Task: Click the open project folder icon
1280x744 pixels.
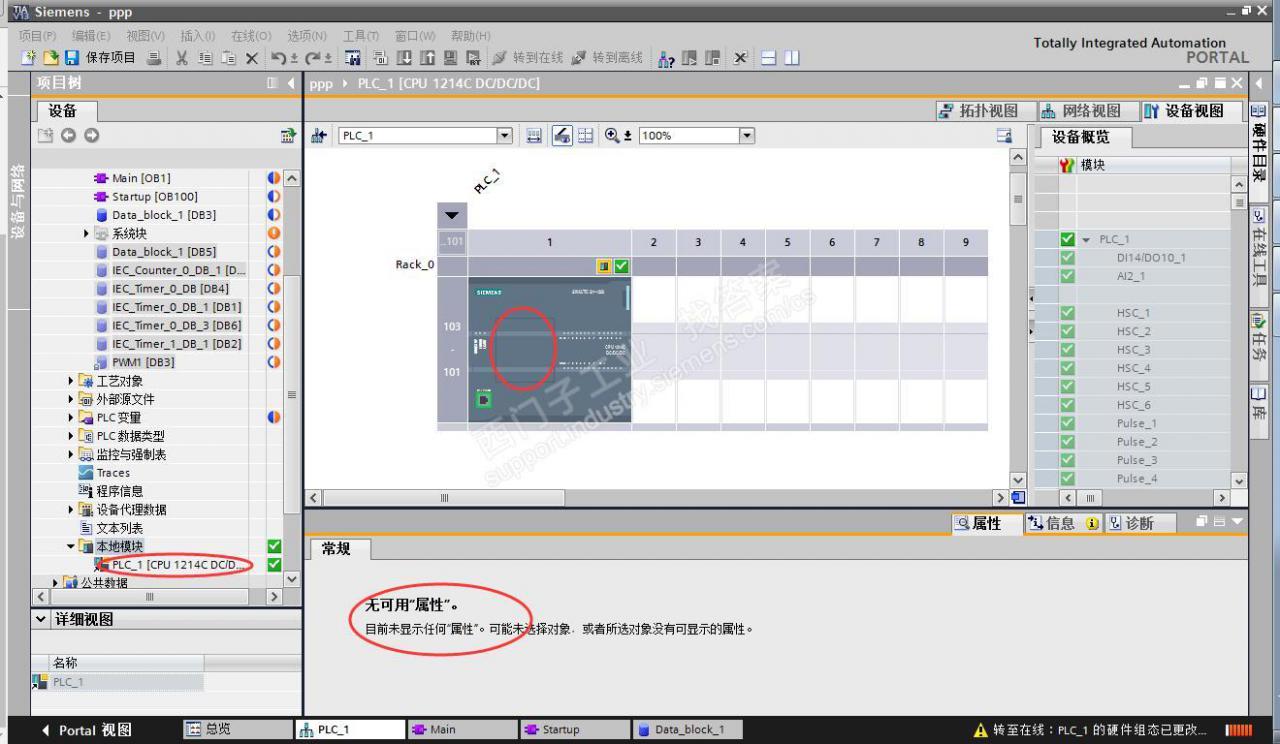Action: (50, 58)
